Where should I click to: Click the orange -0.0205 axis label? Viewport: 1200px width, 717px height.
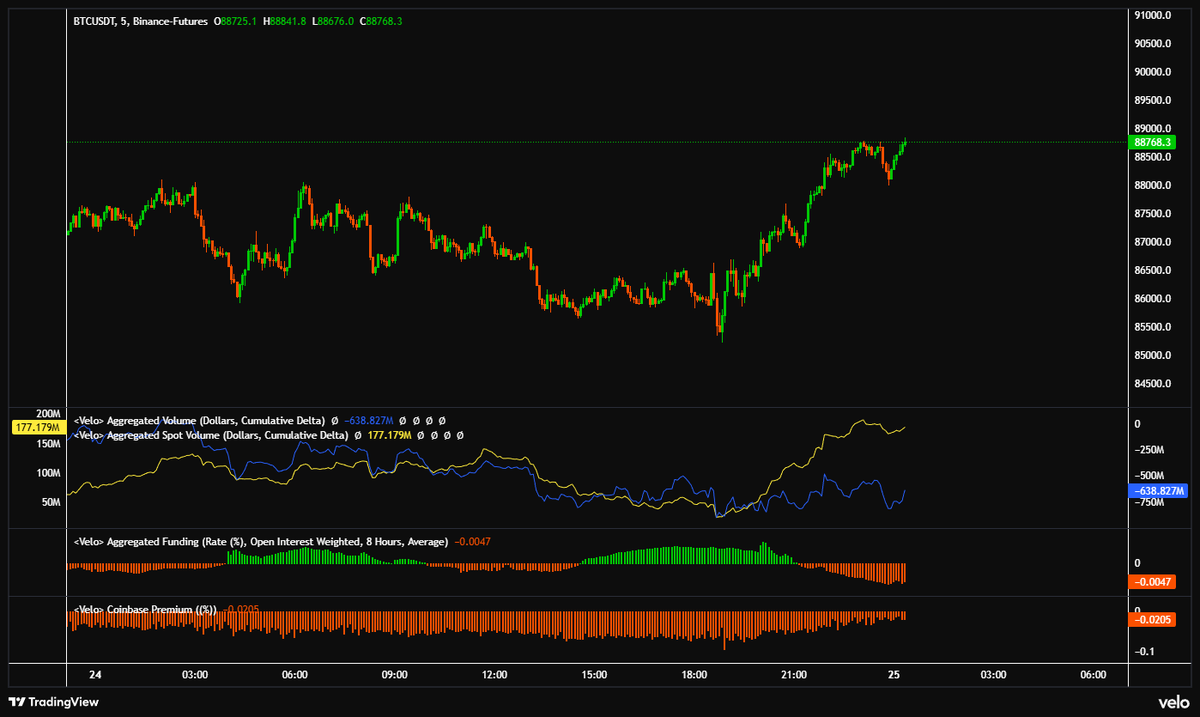pyautogui.click(x=1152, y=619)
